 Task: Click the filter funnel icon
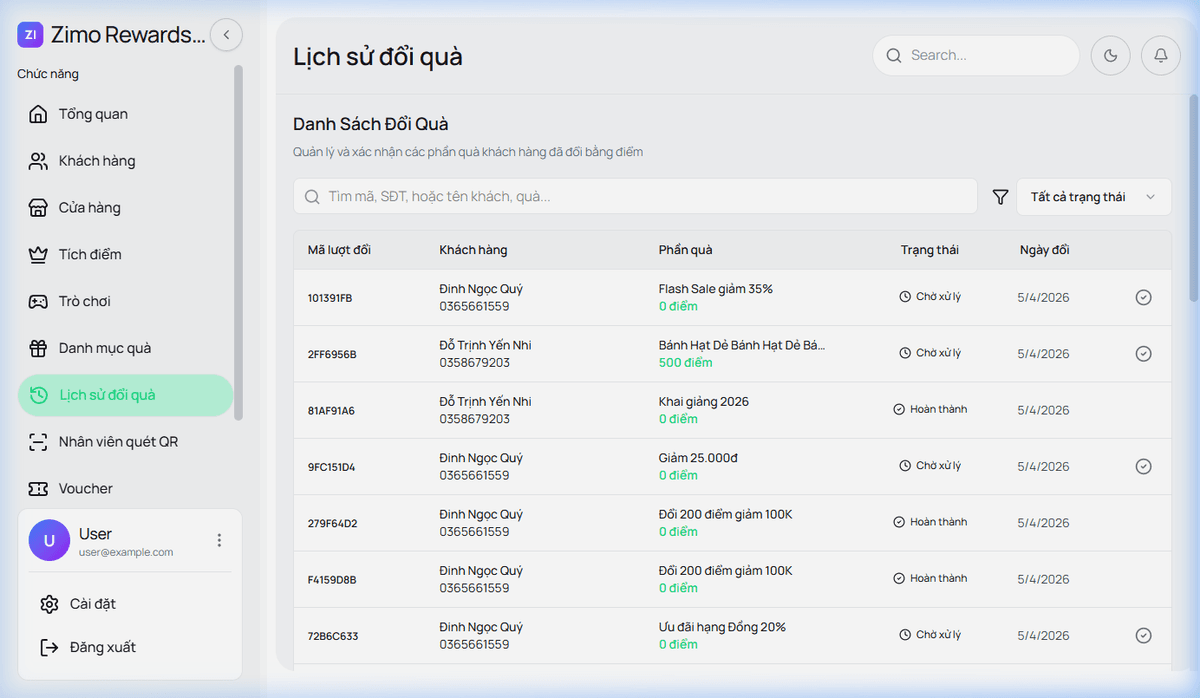coord(1000,197)
